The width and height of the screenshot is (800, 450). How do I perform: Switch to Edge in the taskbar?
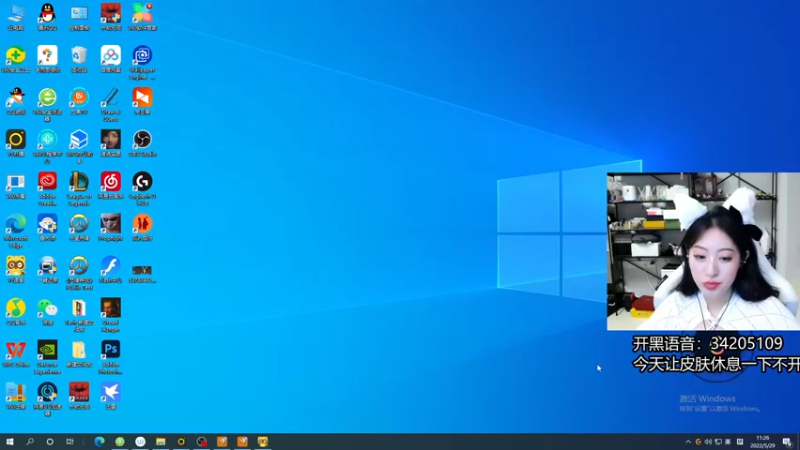(x=99, y=441)
